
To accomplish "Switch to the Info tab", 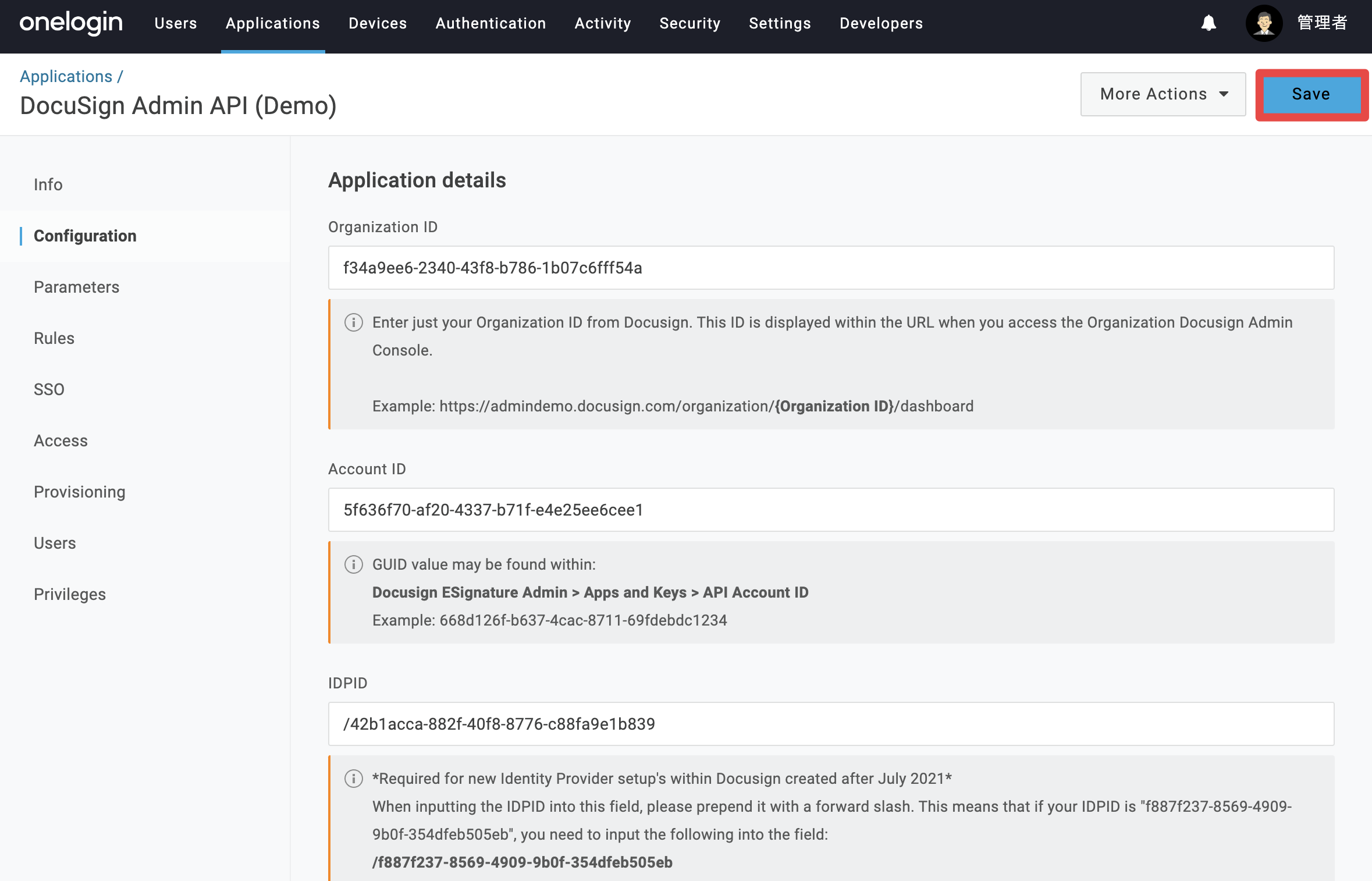I will click(48, 184).
